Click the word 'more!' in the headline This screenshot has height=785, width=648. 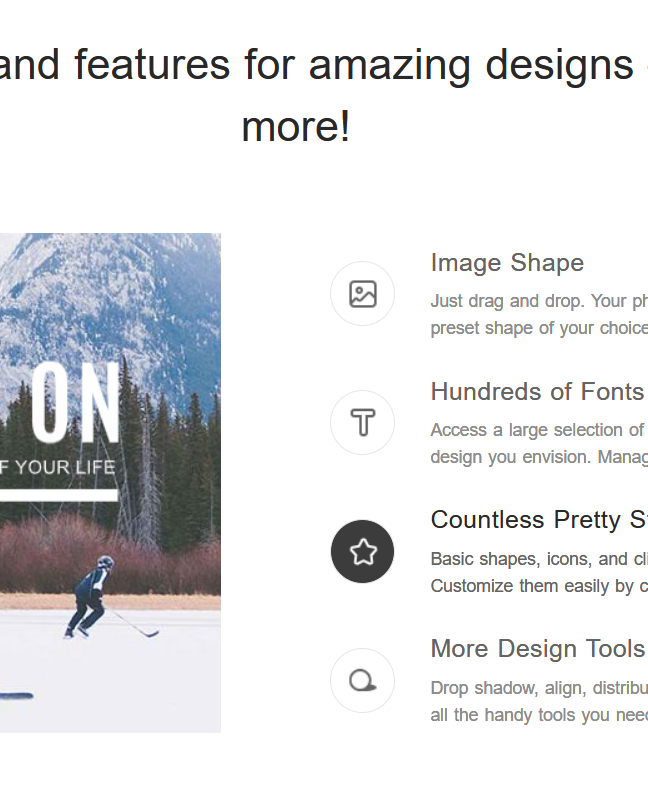[x=296, y=127]
